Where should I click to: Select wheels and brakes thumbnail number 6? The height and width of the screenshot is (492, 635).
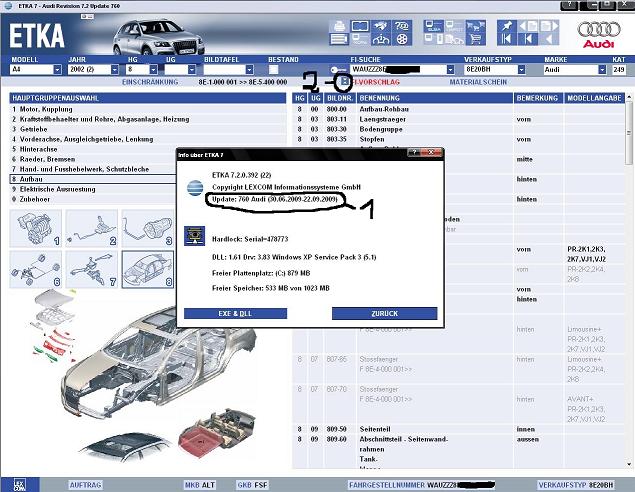tap(36, 269)
